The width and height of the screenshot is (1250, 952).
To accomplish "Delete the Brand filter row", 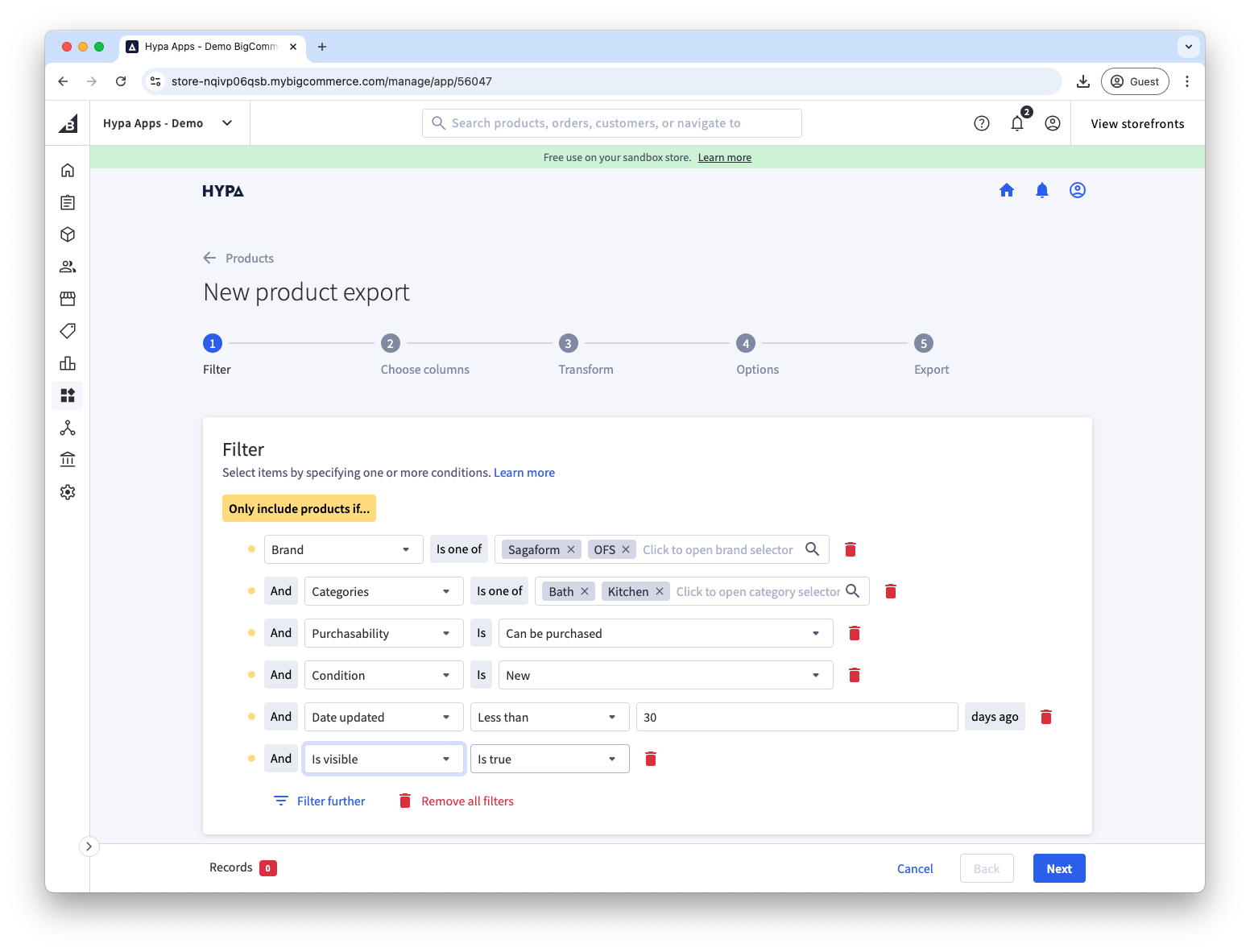I will pos(850,549).
